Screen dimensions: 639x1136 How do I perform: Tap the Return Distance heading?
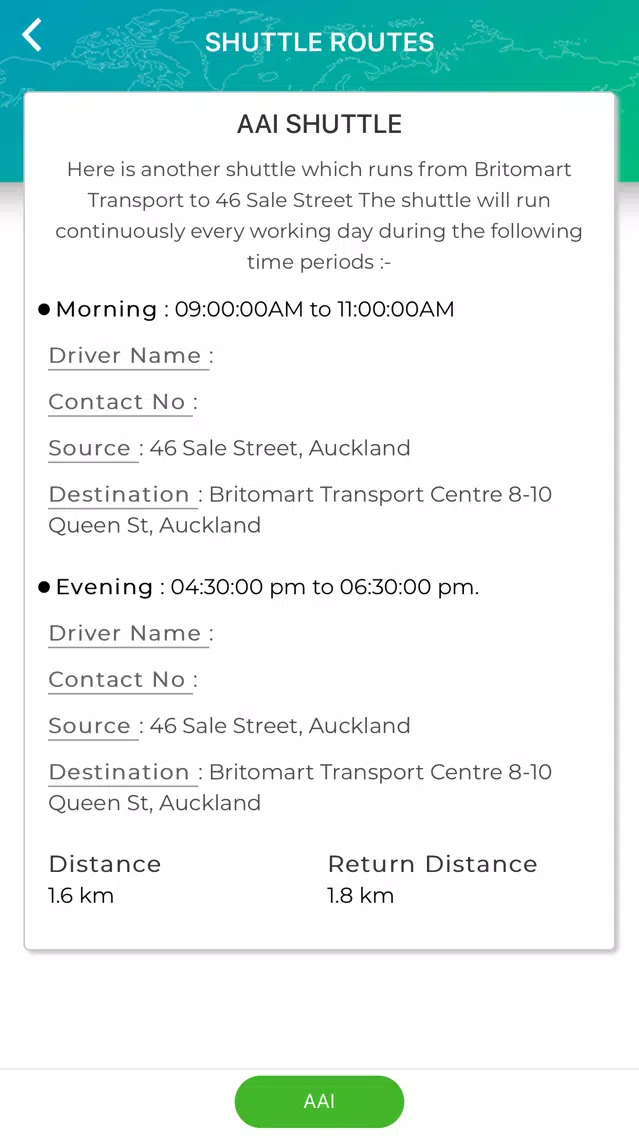pos(433,864)
